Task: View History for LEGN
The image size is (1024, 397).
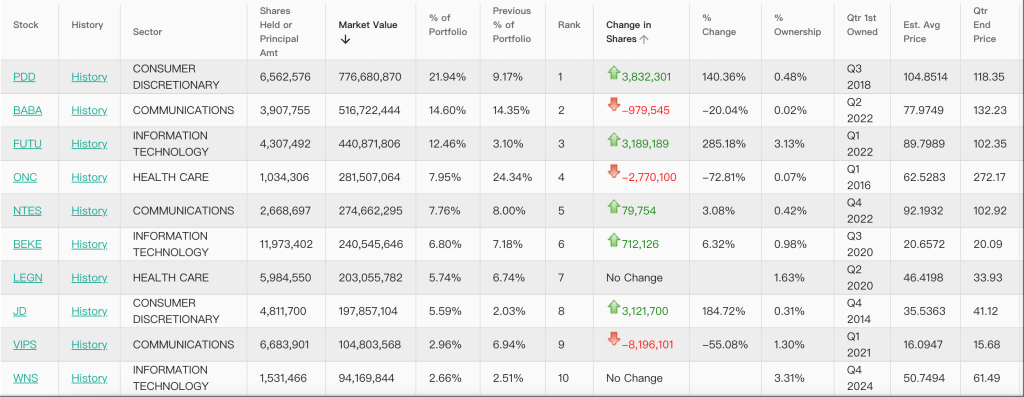Action: point(89,278)
